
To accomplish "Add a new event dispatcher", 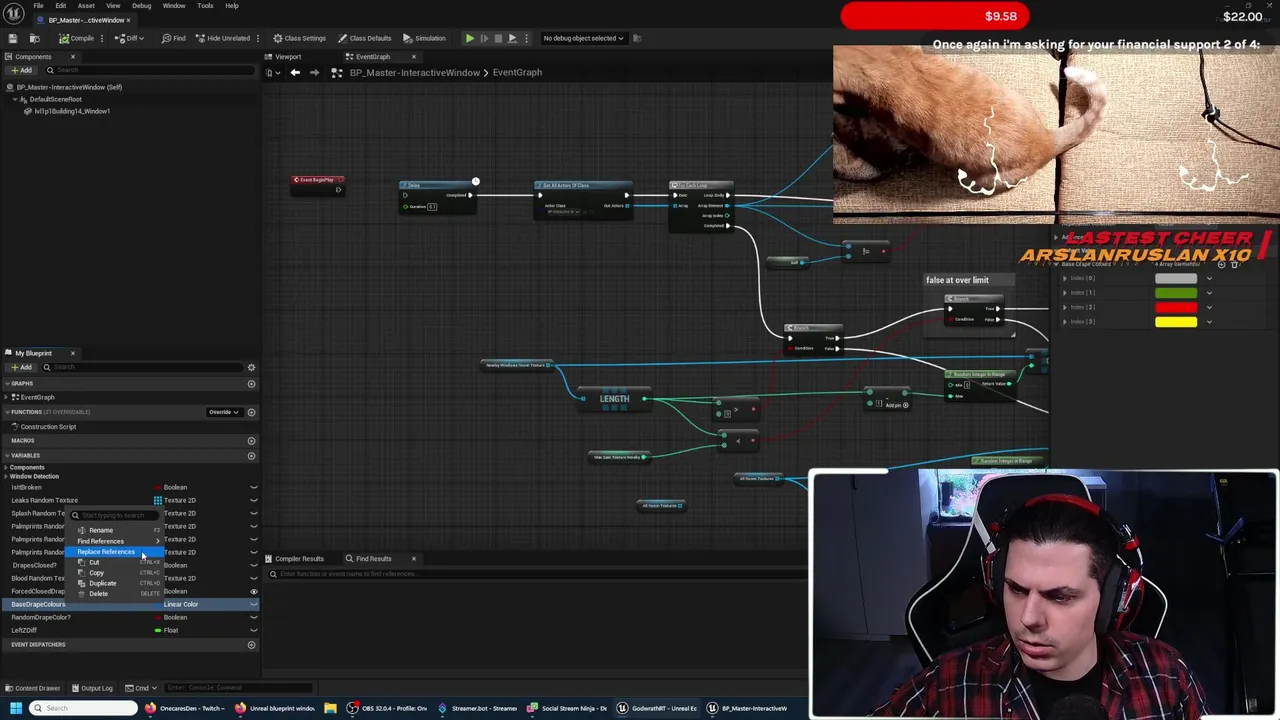I will point(251,645).
